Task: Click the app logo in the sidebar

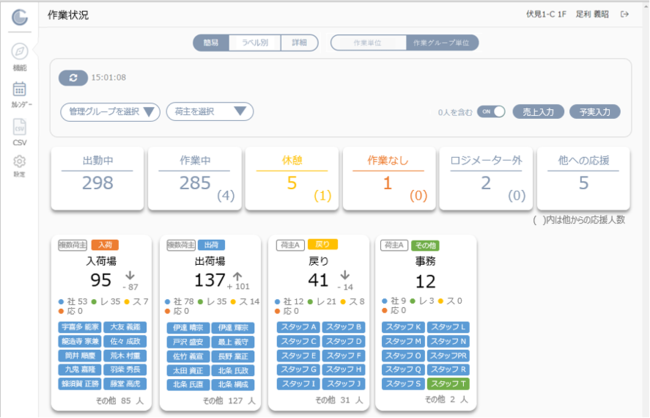Action: click(19, 17)
